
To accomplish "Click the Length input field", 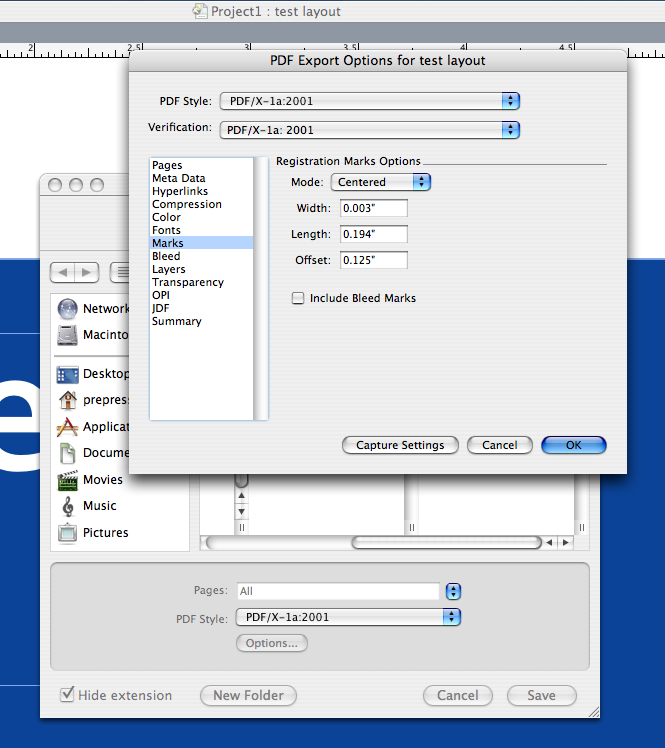I will (374, 234).
